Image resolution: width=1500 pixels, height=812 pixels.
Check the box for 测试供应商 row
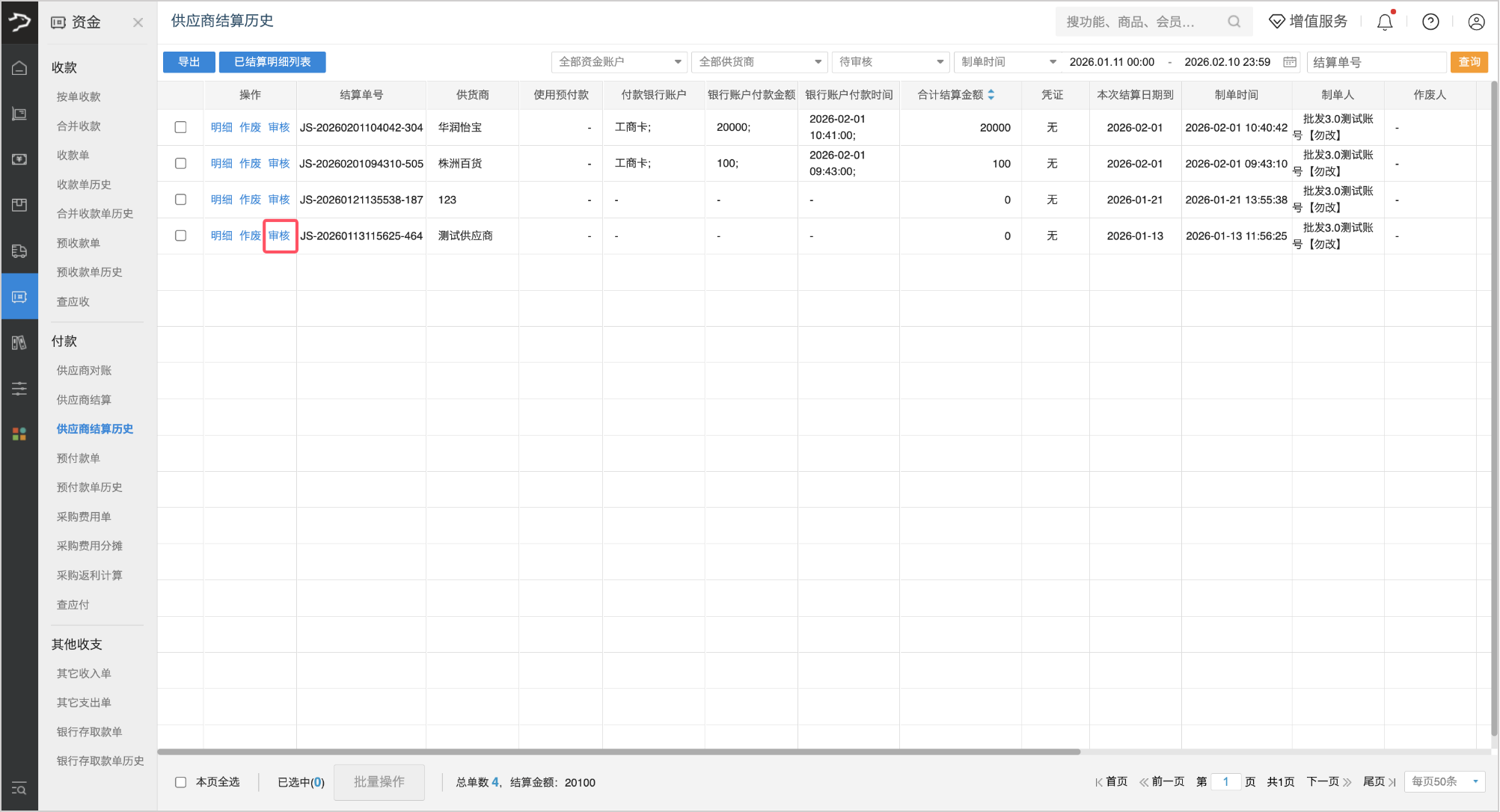180,236
